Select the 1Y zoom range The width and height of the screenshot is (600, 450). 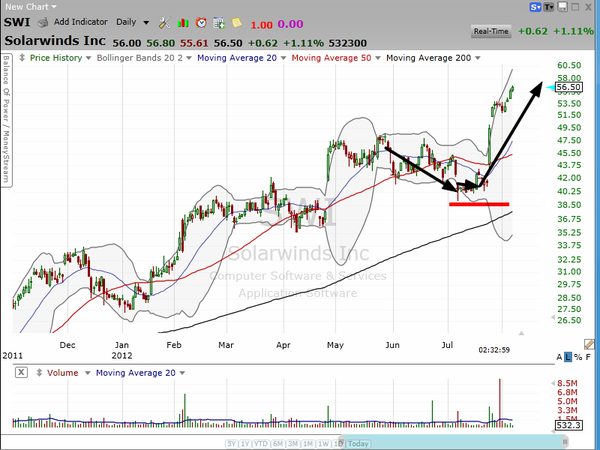click(x=245, y=444)
